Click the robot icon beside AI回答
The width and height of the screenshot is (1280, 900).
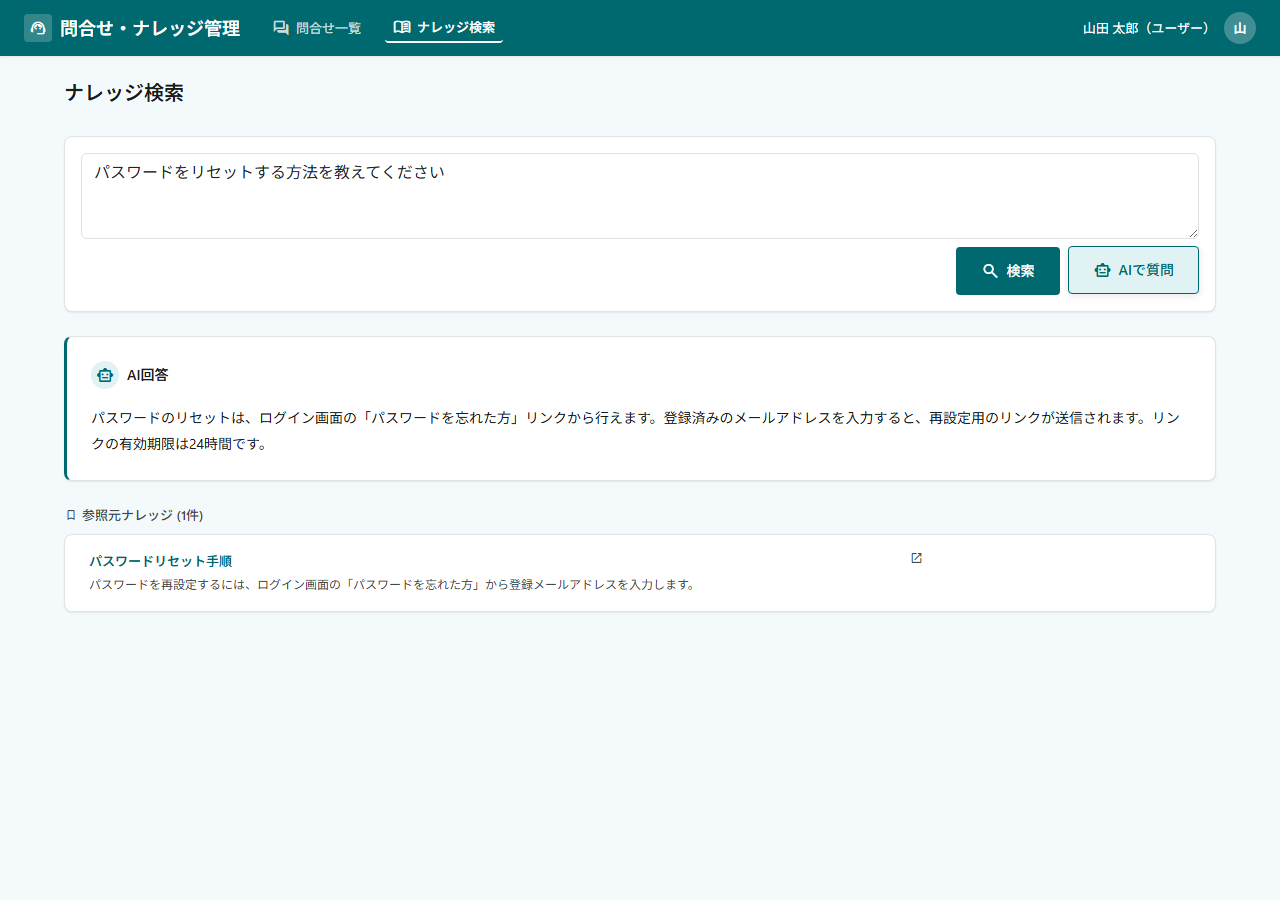pos(105,375)
